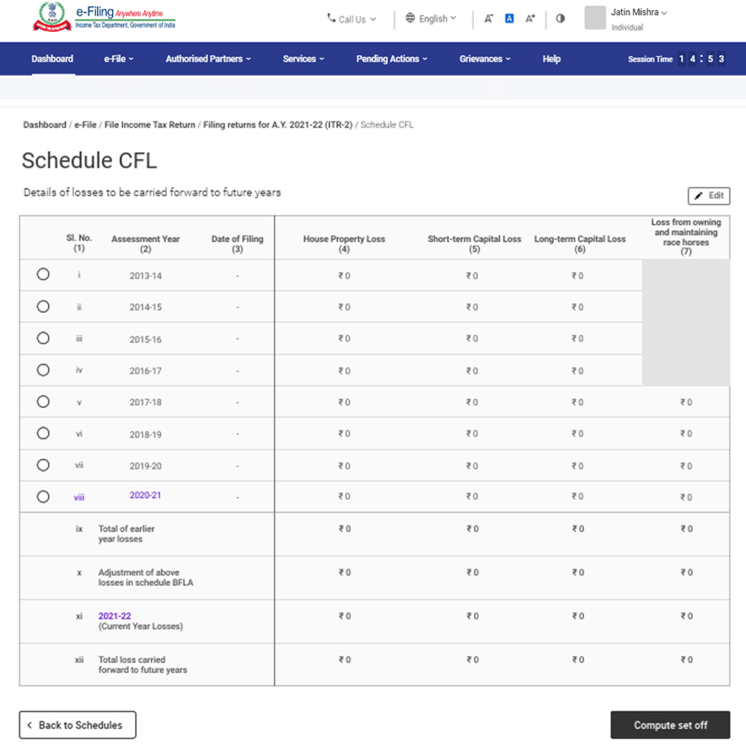Open the e-File dropdown menu
The image size is (746, 749).
point(118,59)
